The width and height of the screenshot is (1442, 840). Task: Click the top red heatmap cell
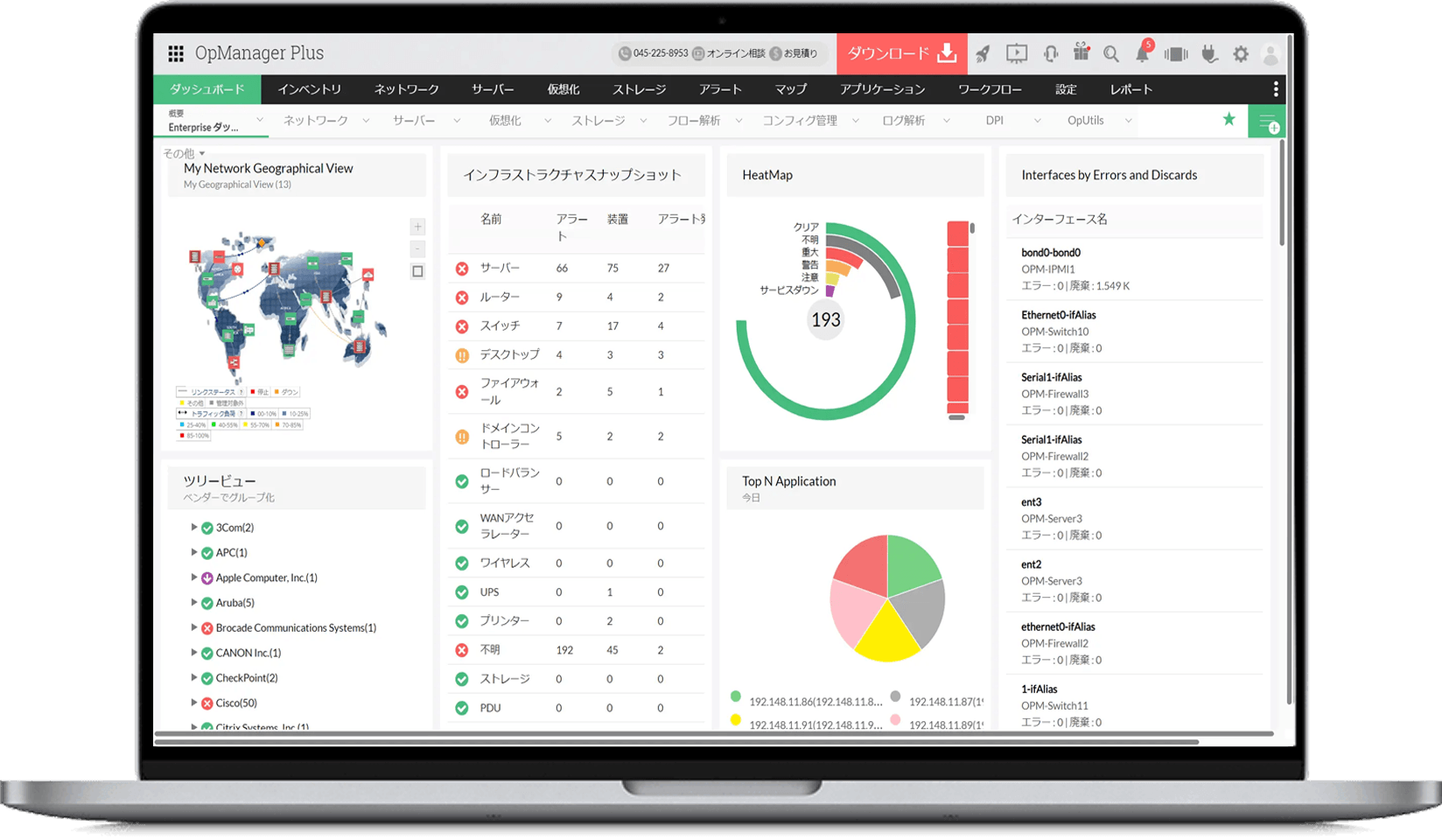click(x=958, y=234)
